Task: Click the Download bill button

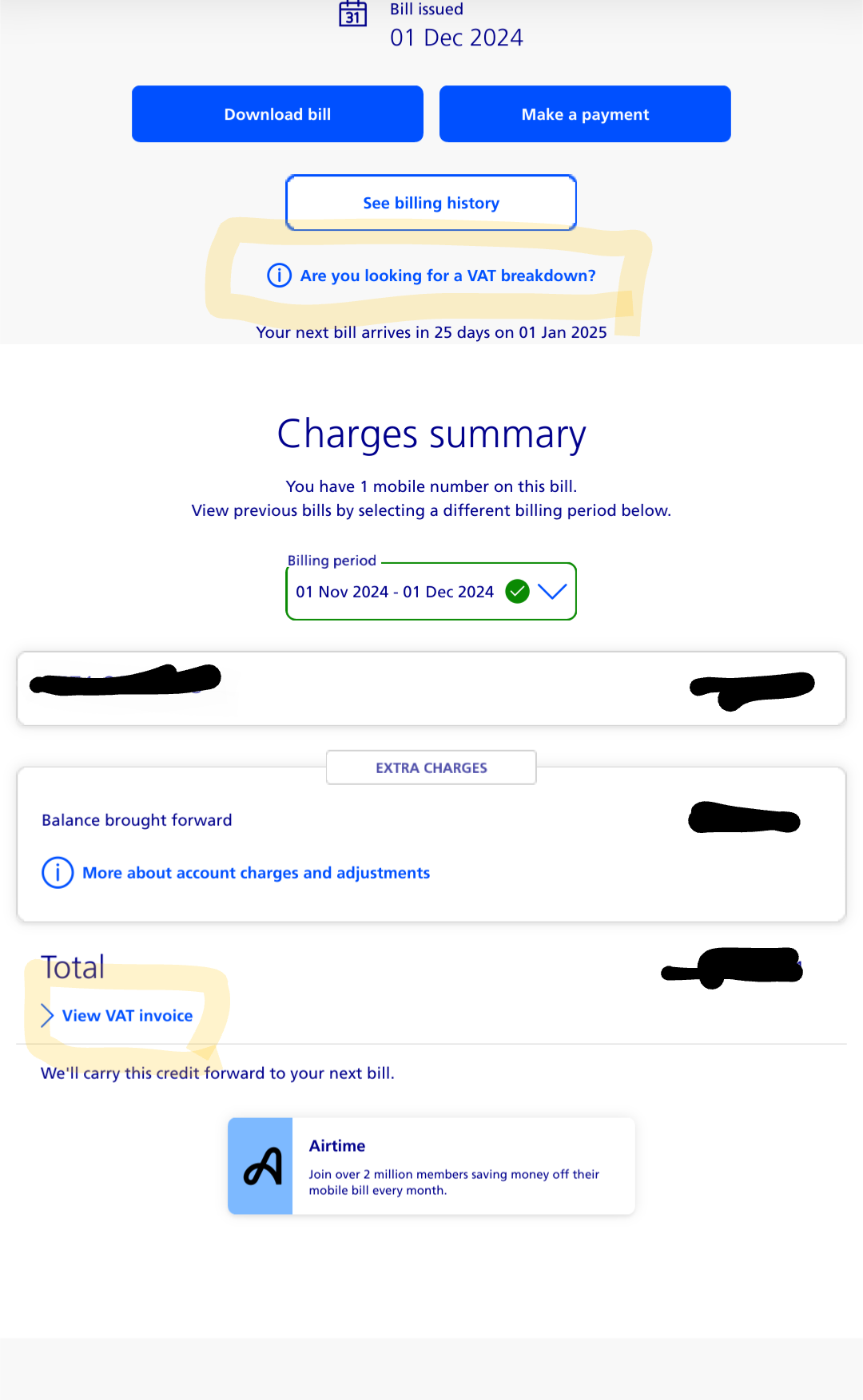Action: point(276,113)
